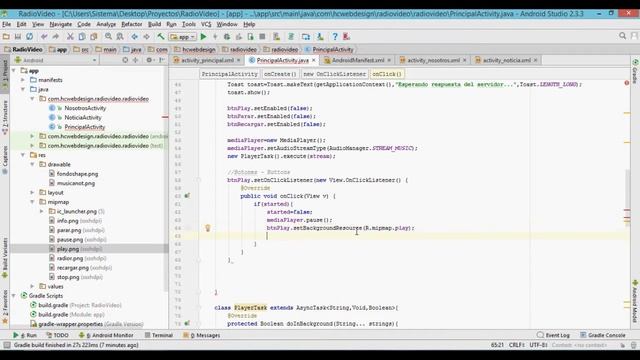Select NosotrosActivity in project tree

tap(85, 108)
